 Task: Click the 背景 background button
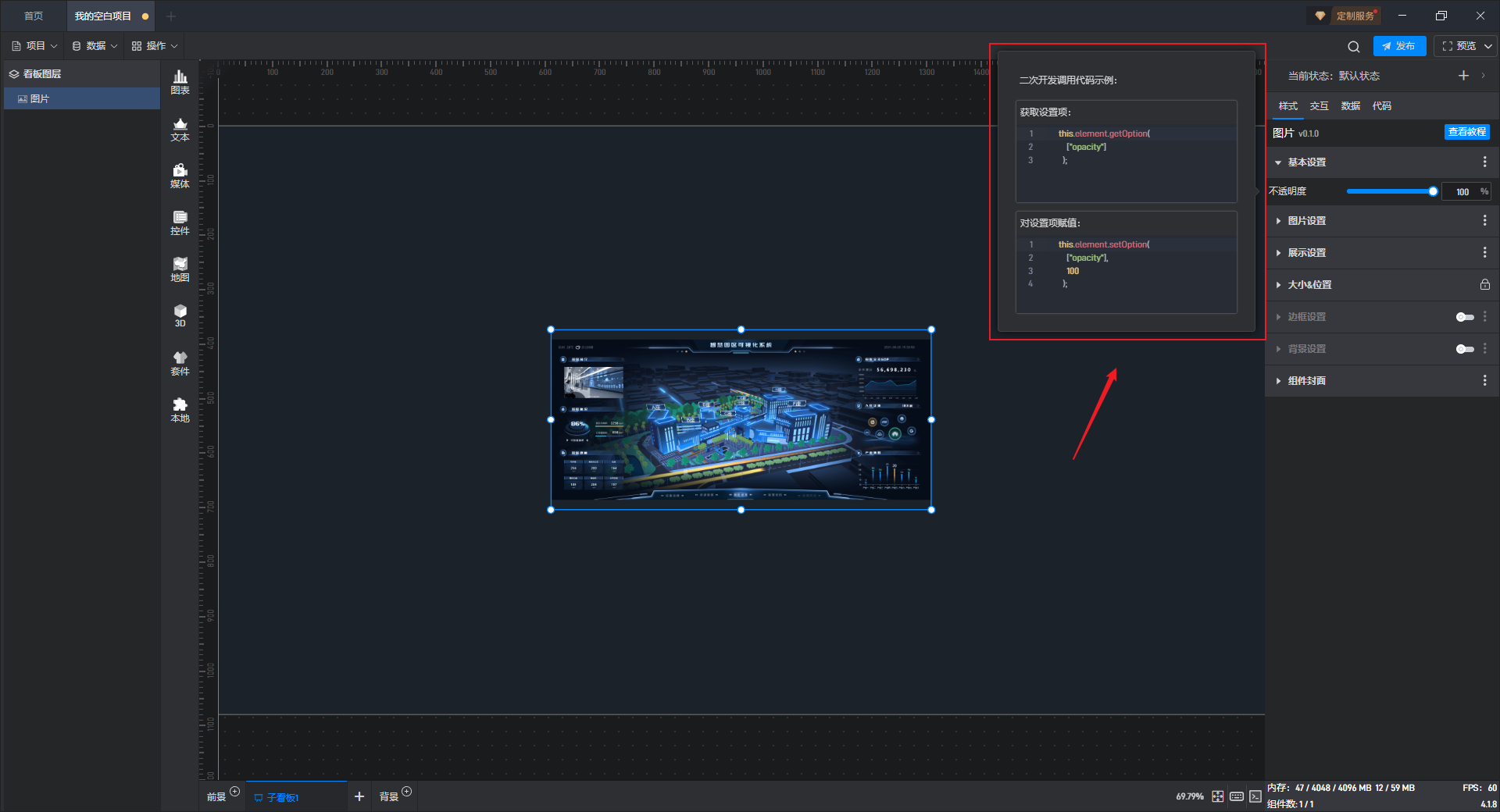click(389, 797)
